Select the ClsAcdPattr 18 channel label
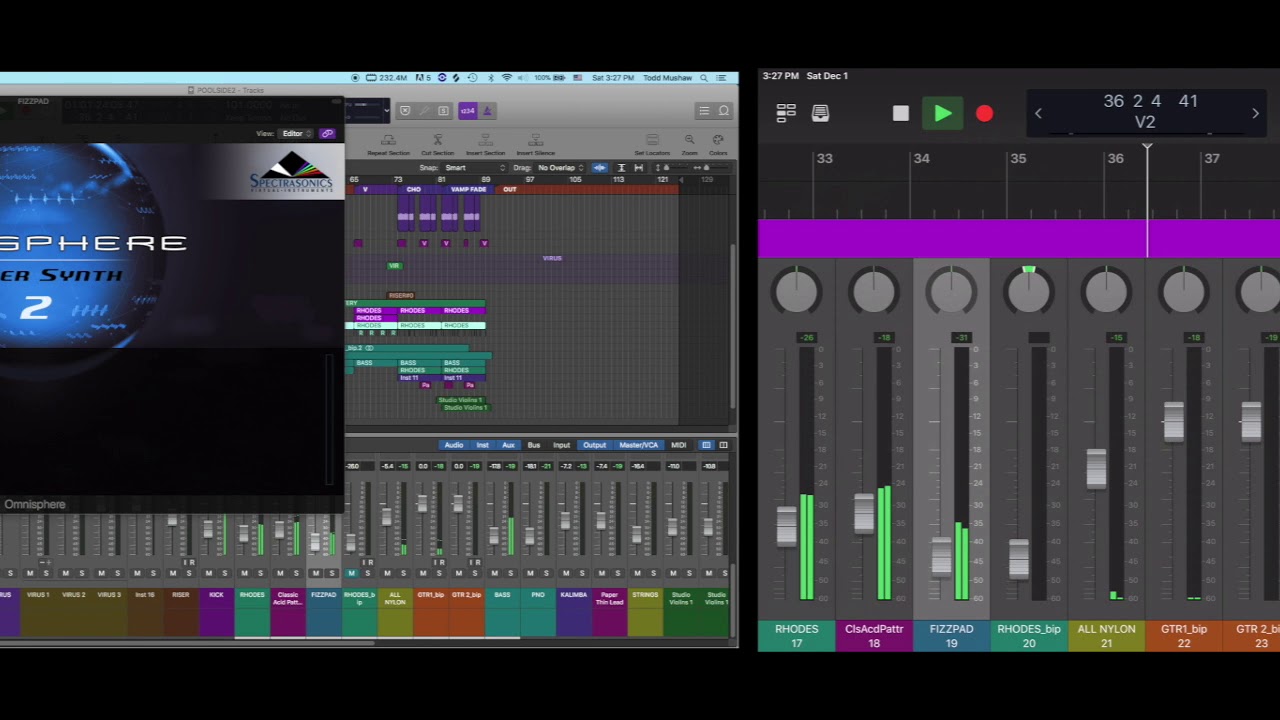The image size is (1280, 720). click(x=874, y=636)
